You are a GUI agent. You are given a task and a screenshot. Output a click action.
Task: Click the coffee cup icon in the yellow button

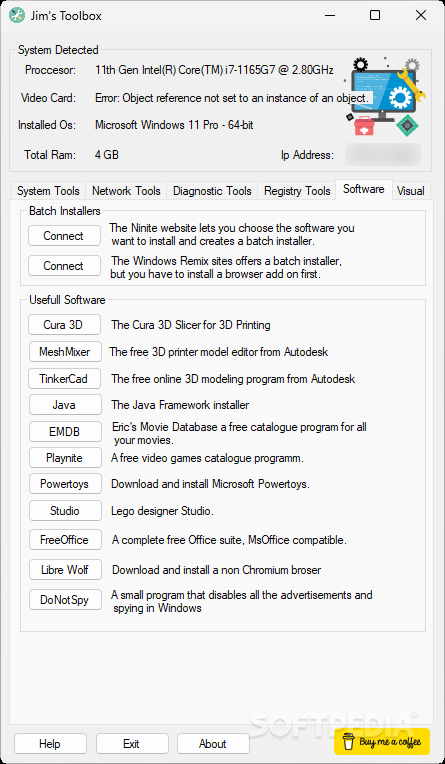pos(349,743)
